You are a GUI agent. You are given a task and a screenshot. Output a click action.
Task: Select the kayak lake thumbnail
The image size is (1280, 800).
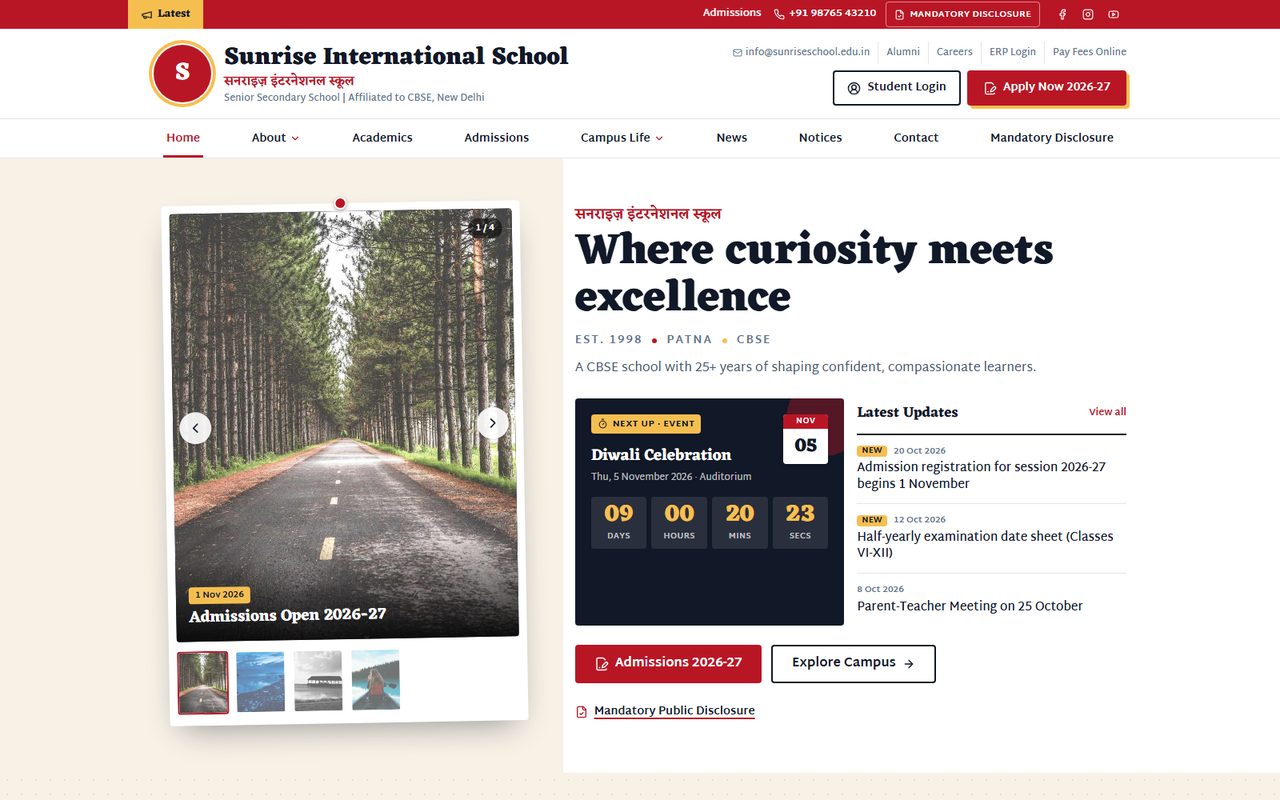point(375,680)
